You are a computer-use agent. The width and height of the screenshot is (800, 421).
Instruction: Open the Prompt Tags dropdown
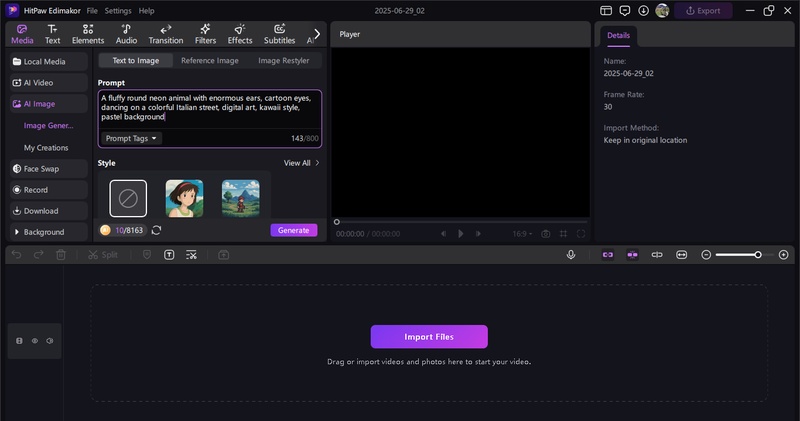click(132, 138)
